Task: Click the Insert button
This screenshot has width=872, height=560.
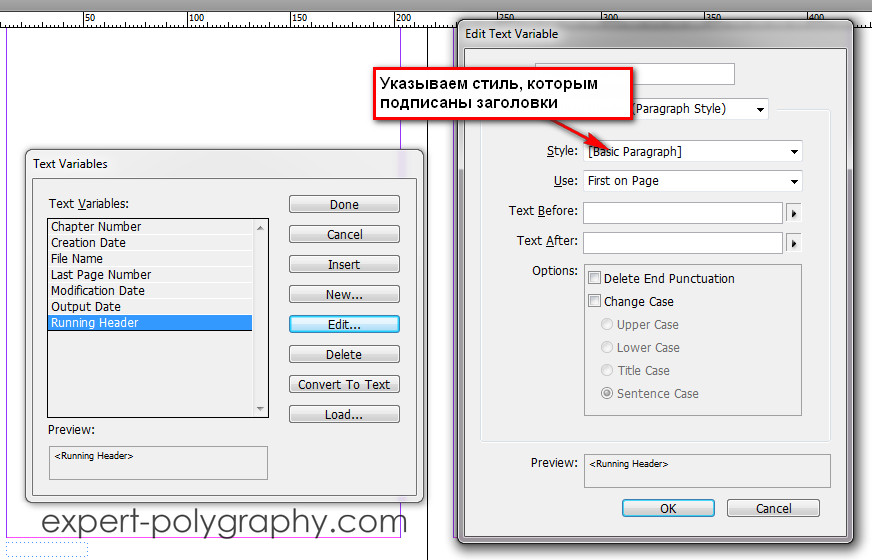Action: [344, 264]
